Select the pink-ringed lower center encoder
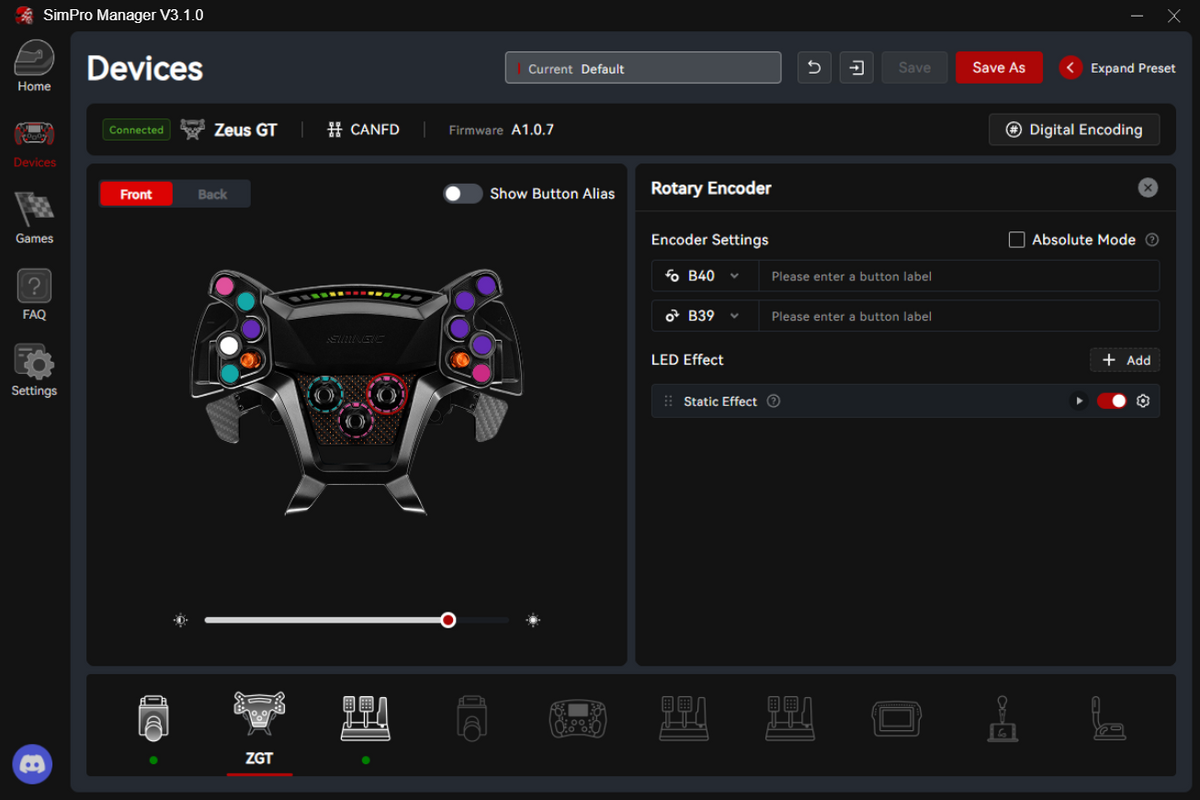The height and width of the screenshot is (800, 1200). pos(355,421)
